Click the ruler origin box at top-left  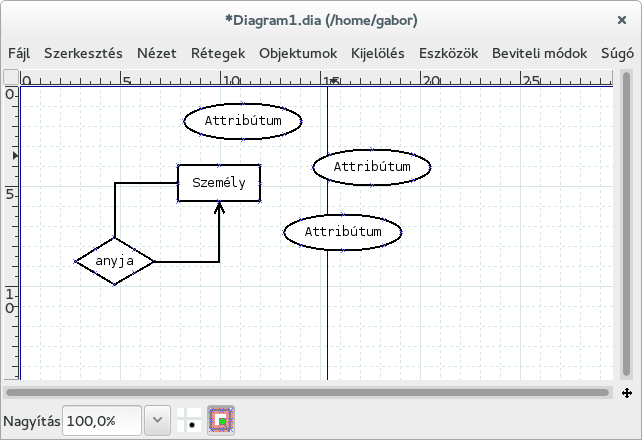point(10,78)
